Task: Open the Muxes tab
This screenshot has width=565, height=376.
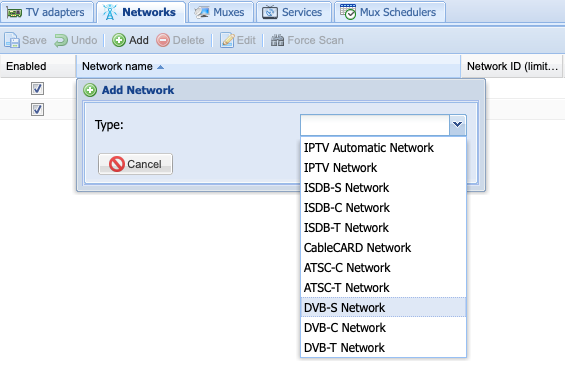Action: click(221, 12)
